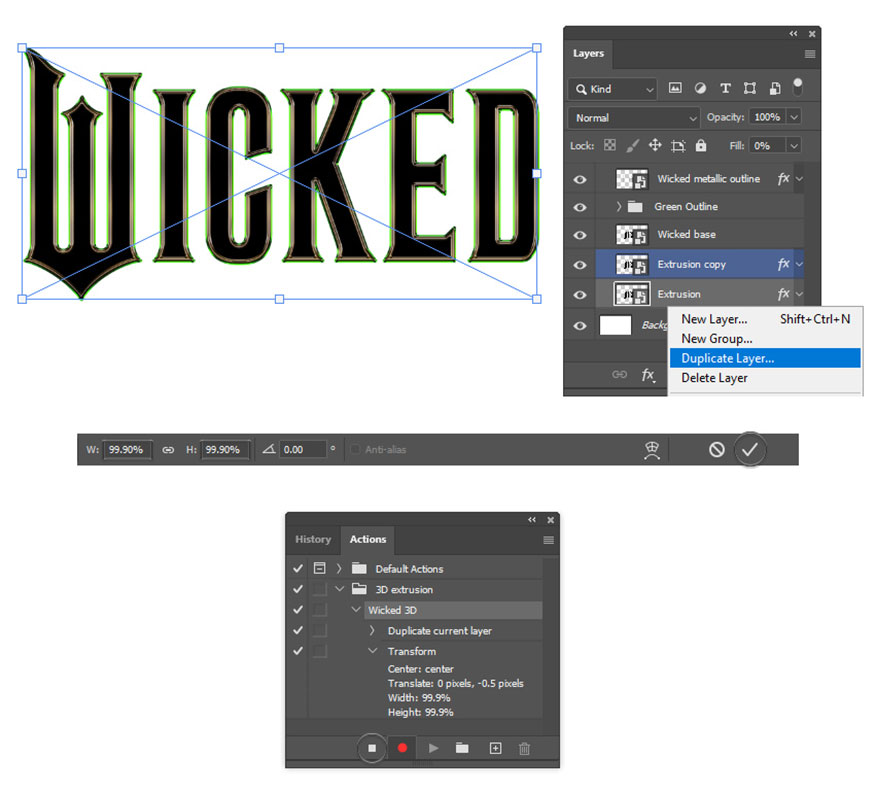Cancel transform icon
Screen dimensions: 875x793
point(717,449)
